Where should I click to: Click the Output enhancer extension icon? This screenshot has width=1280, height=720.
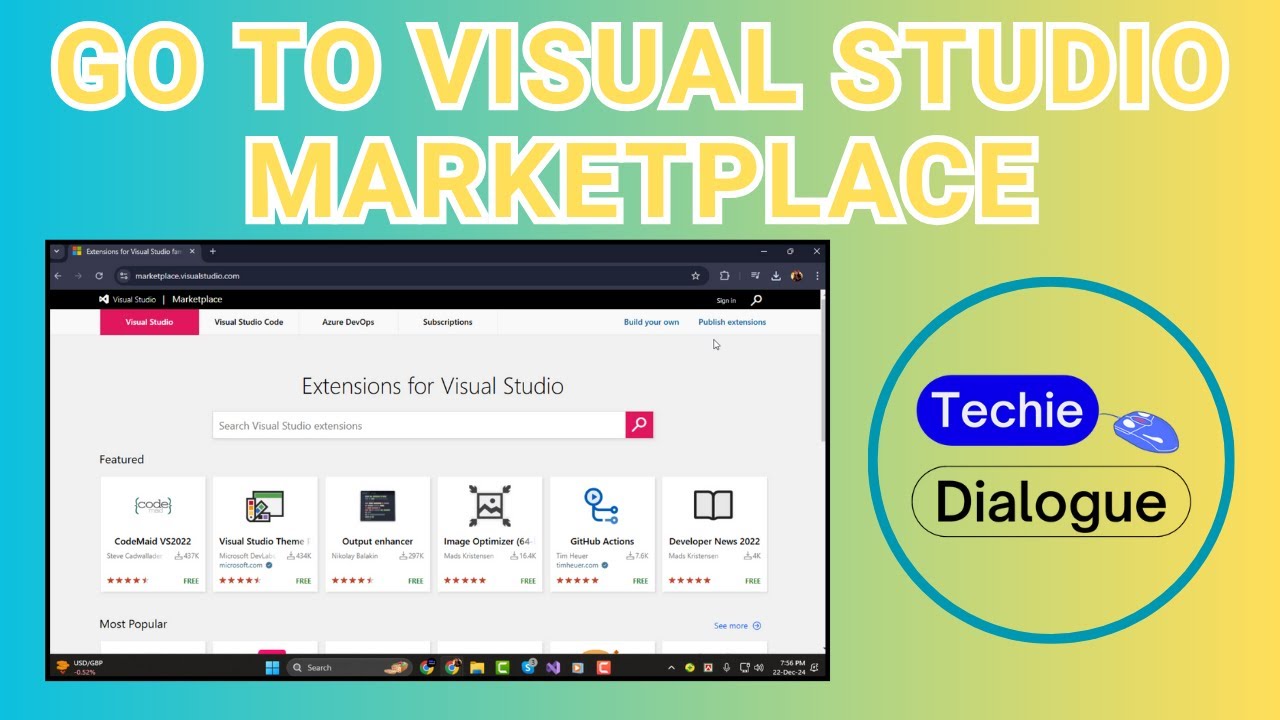378,506
